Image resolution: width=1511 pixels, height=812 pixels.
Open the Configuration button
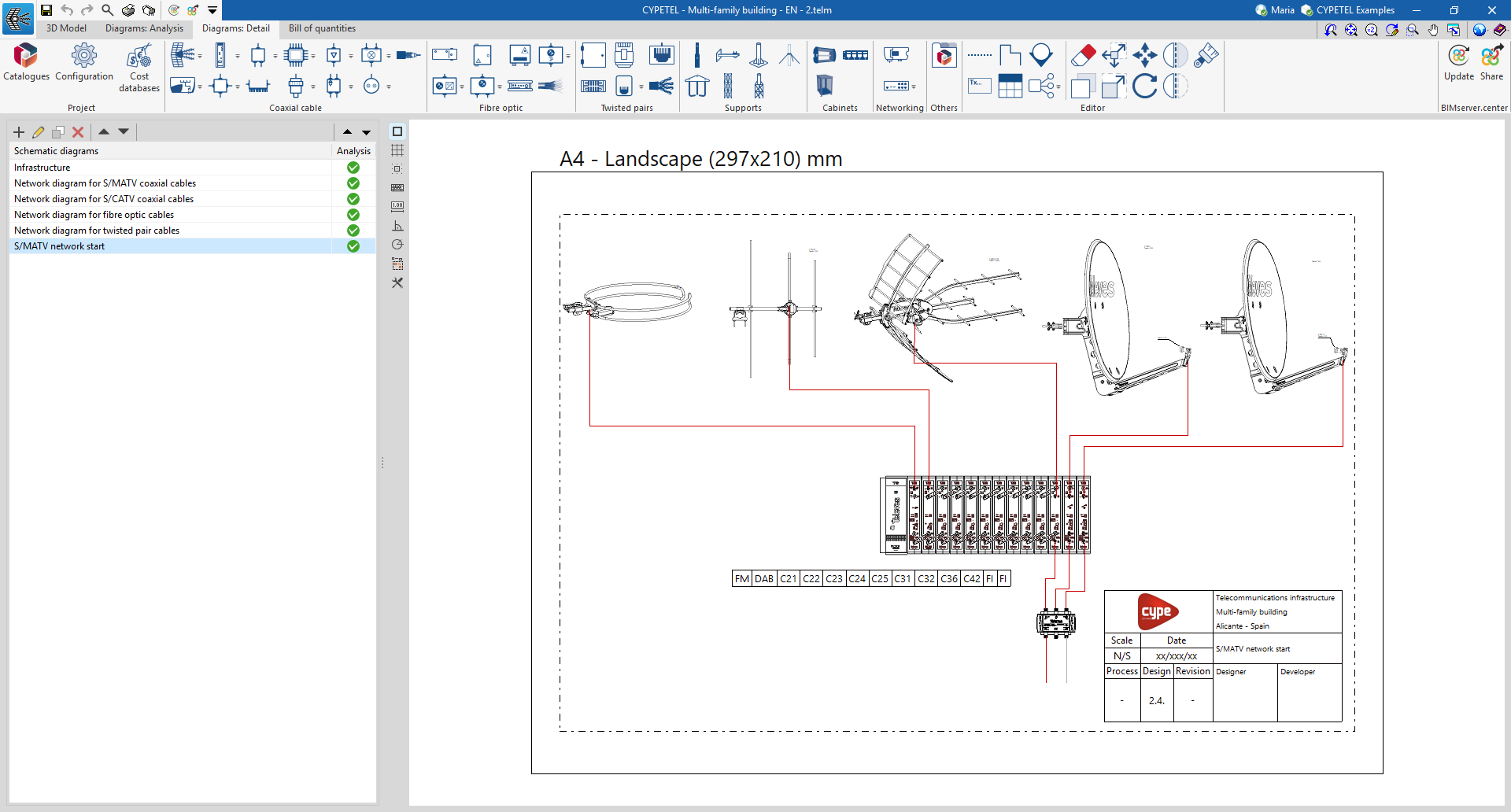point(84,62)
